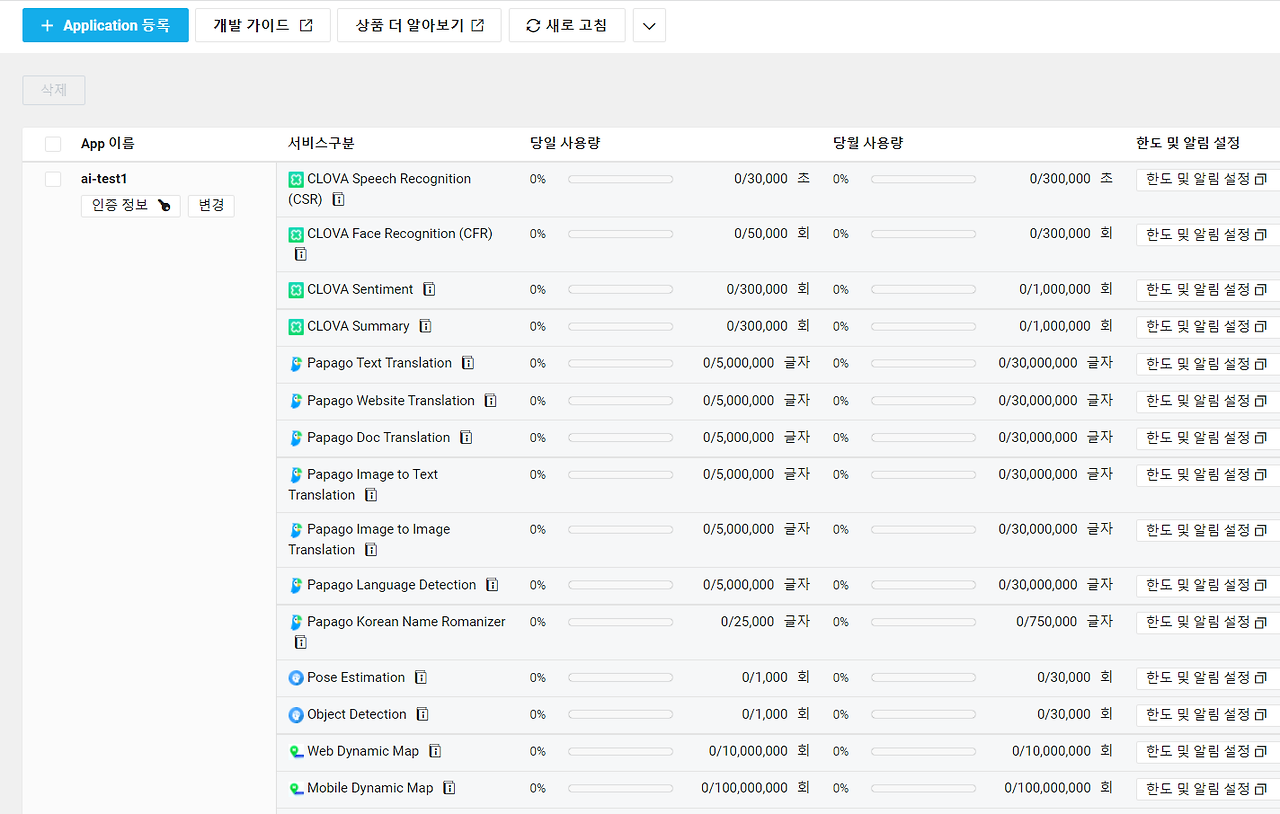
Task: Open info icon next to CLOVA Sentiment
Action: pyautogui.click(x=429, y=289)
